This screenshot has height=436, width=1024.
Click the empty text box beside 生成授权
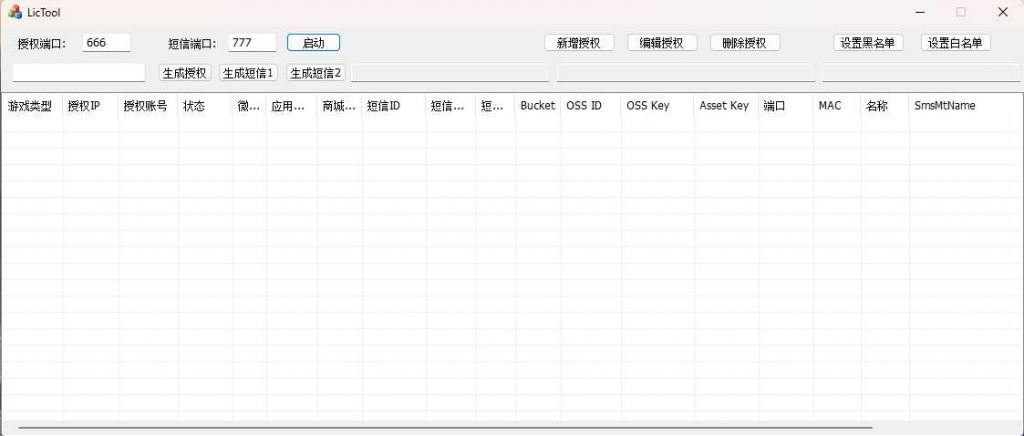coord(78,73)
